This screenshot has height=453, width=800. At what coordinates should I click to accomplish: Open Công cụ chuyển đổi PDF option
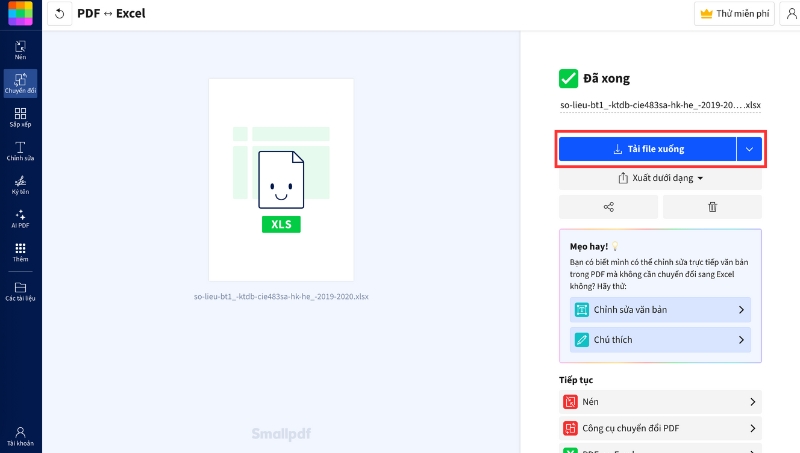[660, 428]
